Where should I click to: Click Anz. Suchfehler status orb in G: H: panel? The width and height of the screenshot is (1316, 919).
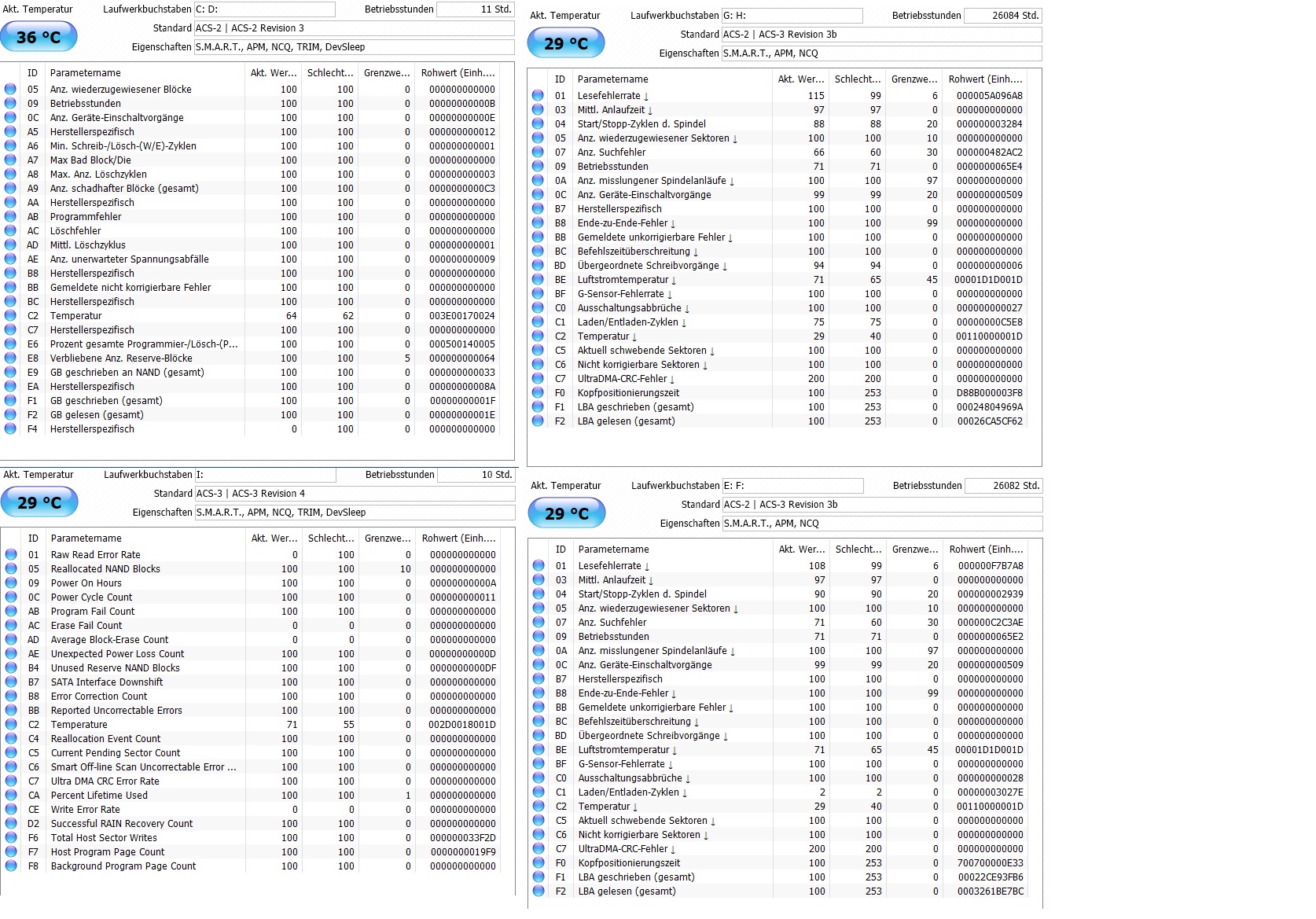click(x=538, y=152)
